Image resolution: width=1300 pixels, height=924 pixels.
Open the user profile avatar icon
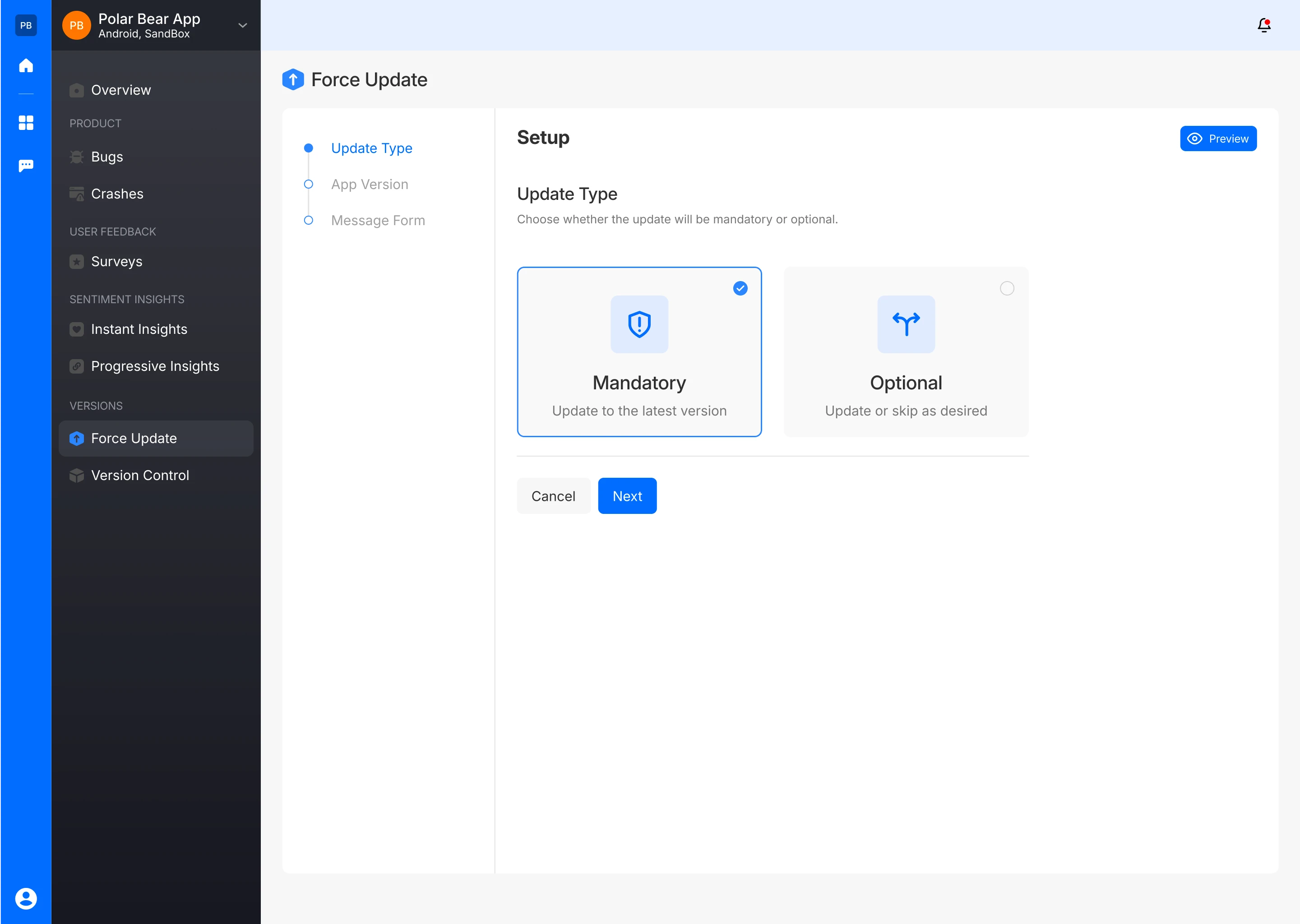pos(26,898)
